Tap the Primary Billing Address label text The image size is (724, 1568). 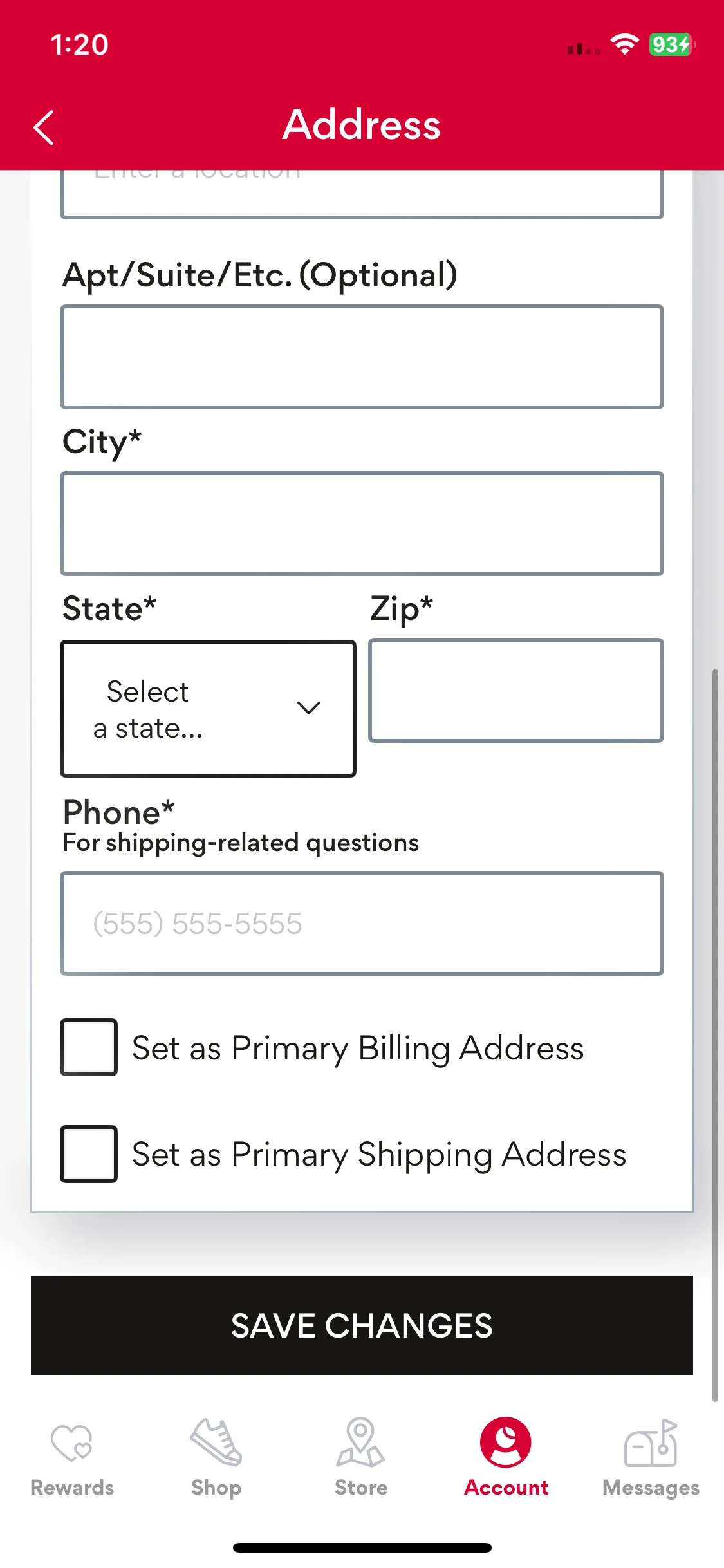coord(358,1049)
